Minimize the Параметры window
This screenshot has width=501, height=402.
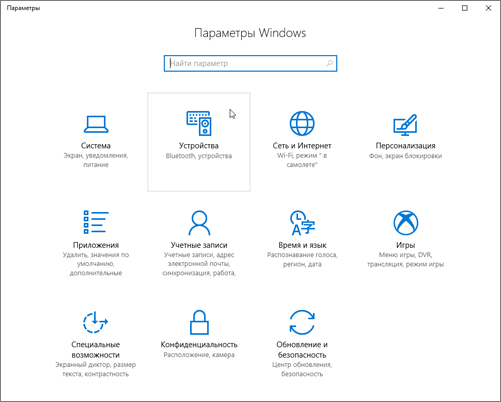441,8
